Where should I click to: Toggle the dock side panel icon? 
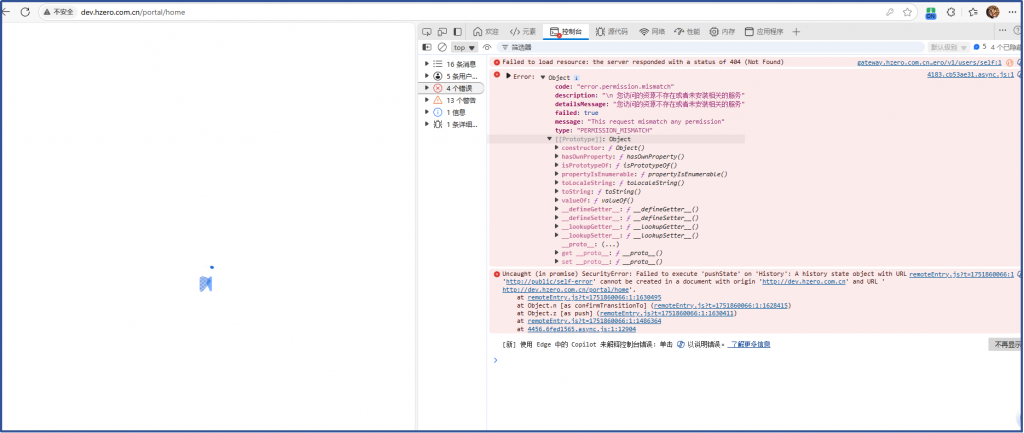(458, 31)
